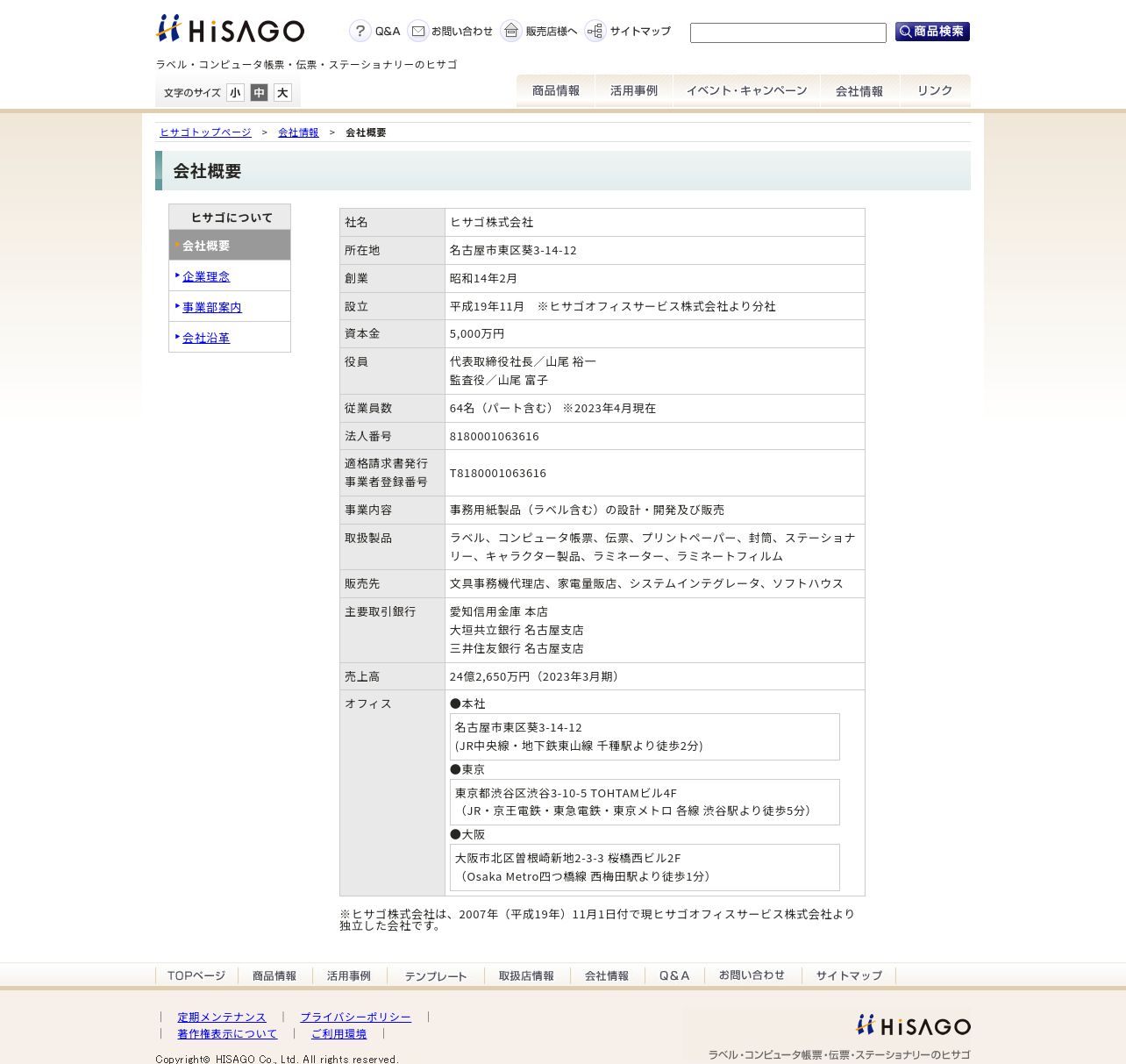The height and width of the screenshot is (1064, 1126).
Task: Click the サイトマップ header link
Action: click(640, 32)
